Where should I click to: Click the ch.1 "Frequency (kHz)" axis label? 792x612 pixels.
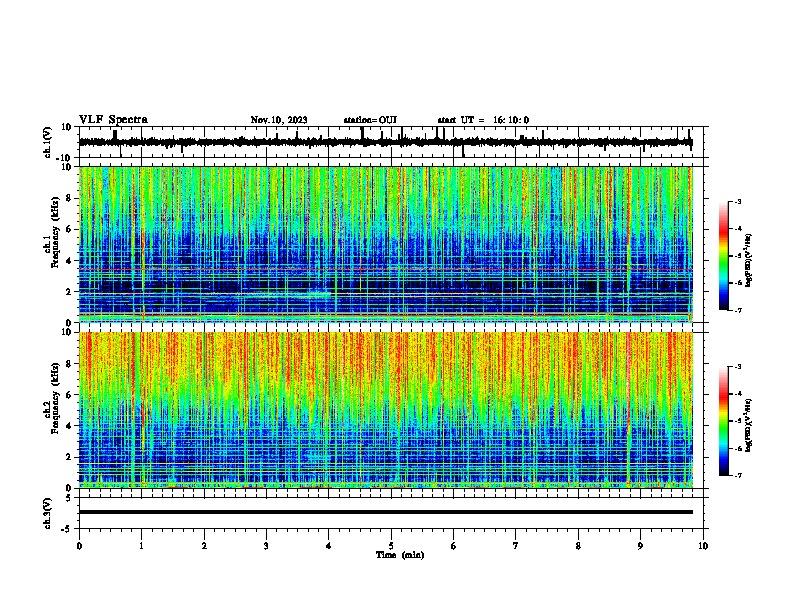tap(55, 232)
